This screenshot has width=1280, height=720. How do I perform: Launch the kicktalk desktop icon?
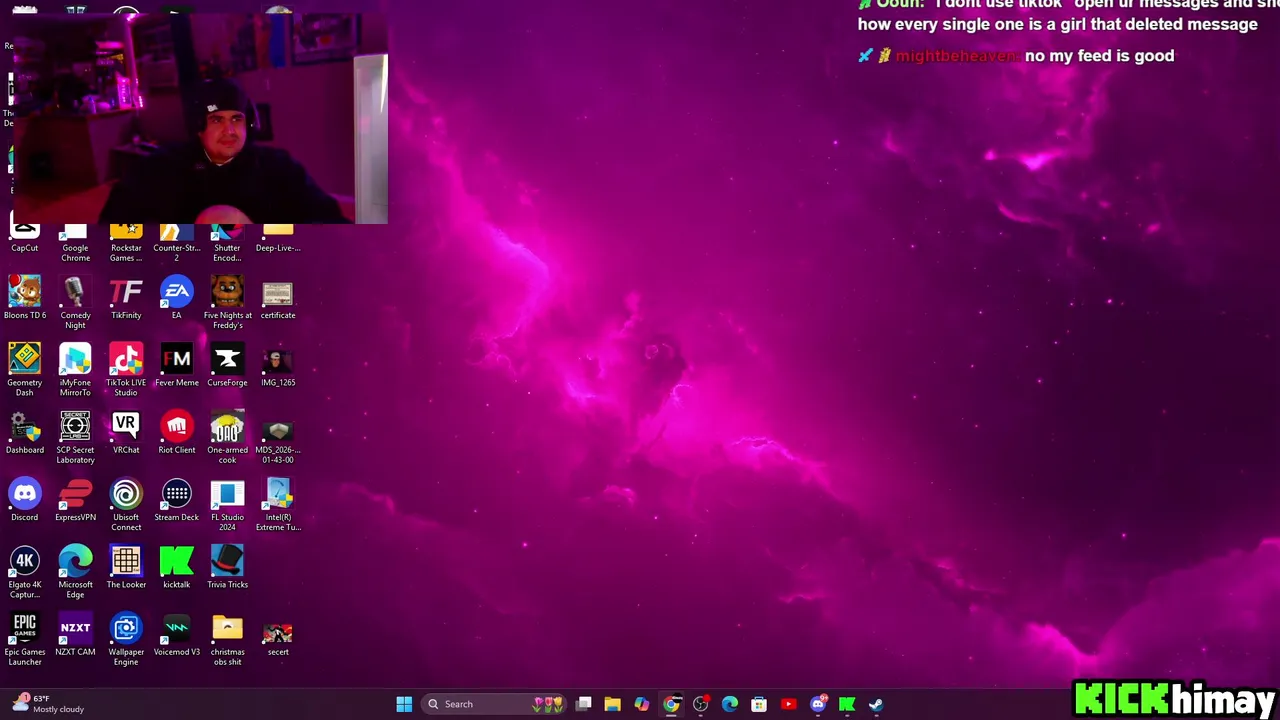[x=177, y=567]
